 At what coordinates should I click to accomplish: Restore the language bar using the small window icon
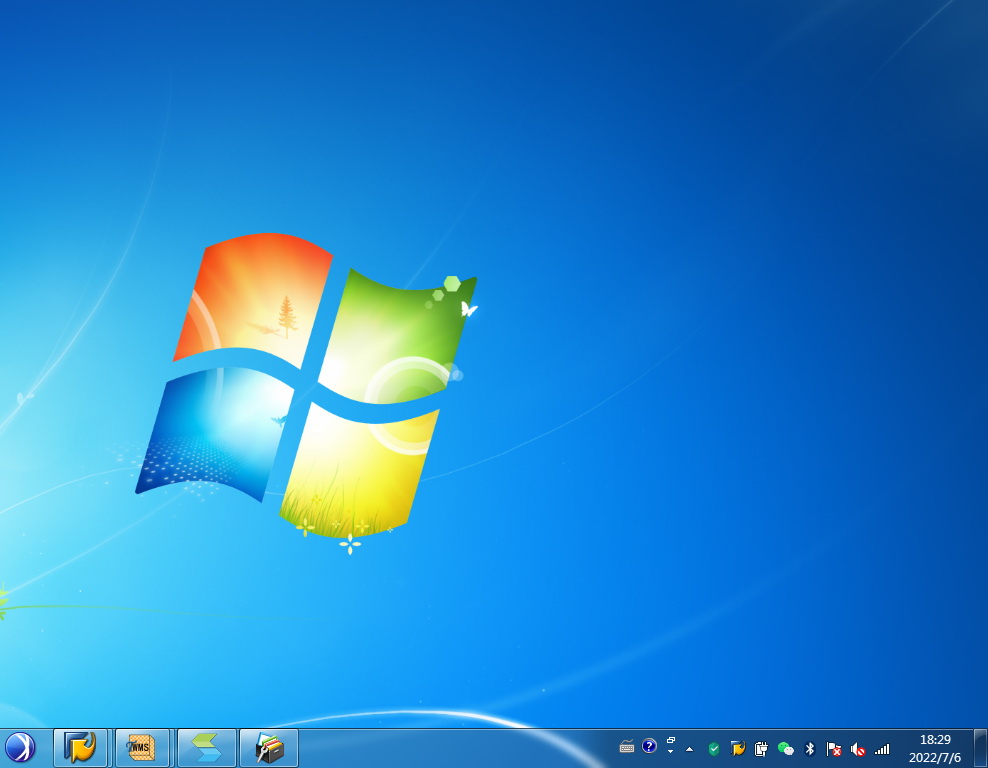[671, 740]
